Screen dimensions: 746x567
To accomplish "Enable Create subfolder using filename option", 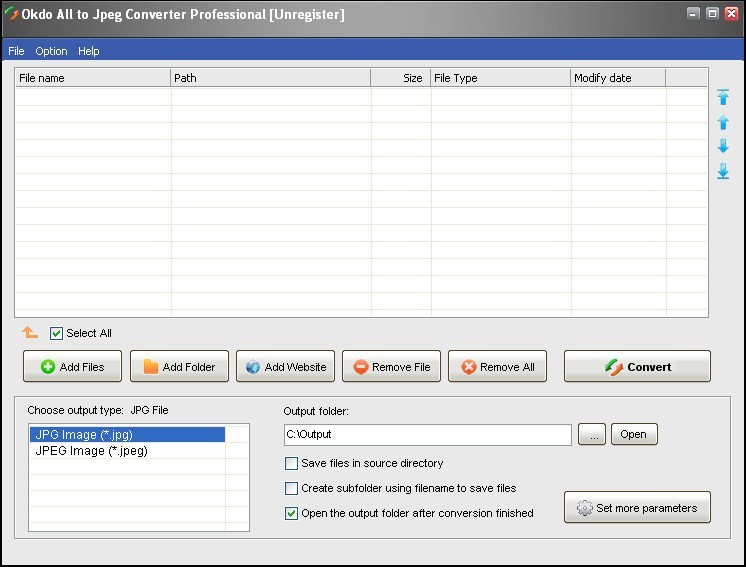I will tap(291, 488).
